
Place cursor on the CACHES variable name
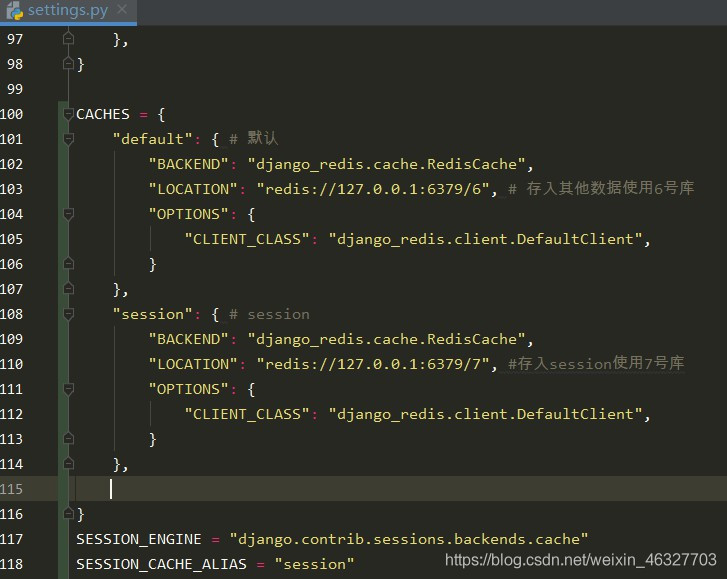click(103, 114)
